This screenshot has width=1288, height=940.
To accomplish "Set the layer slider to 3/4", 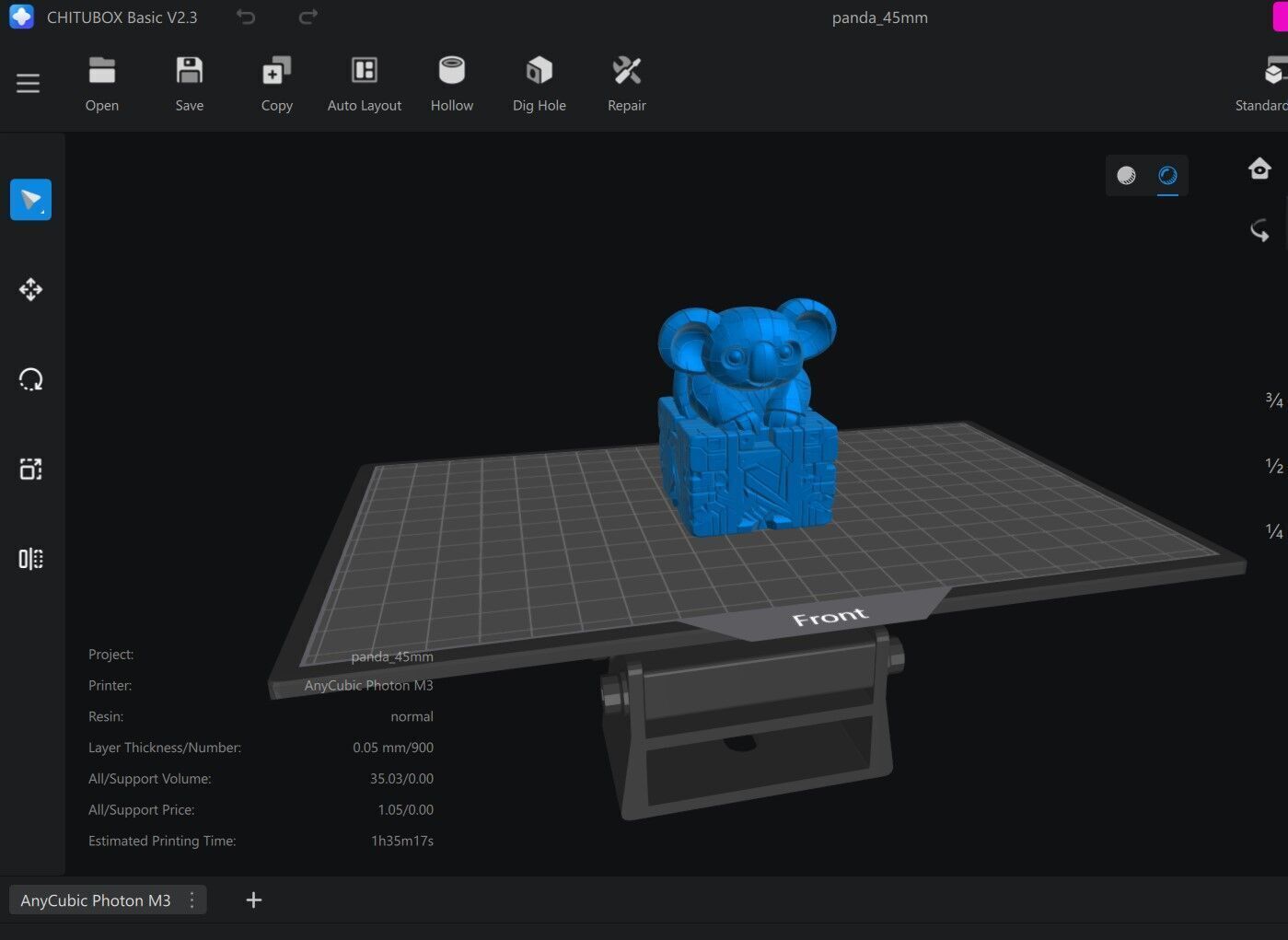I will 1274,400.
